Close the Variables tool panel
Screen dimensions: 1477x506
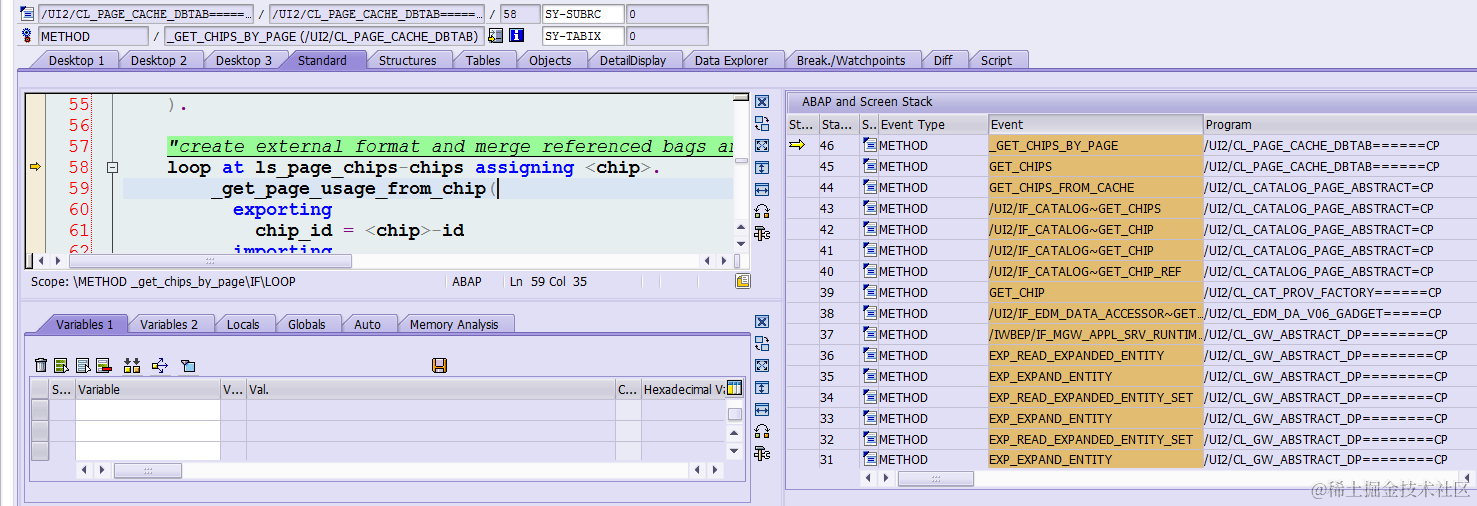(762, 322)
